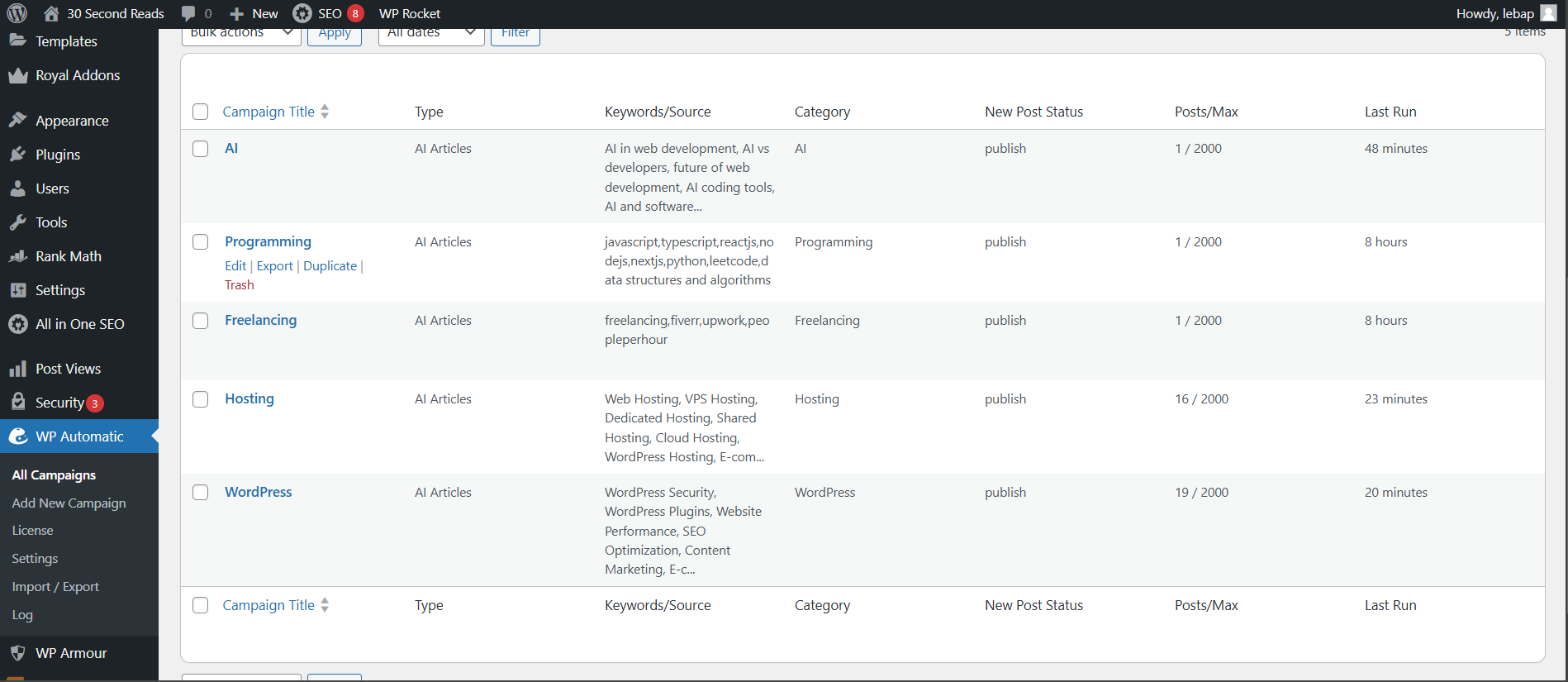The height and width of the screenshot is (682, 1568).
Task: Open the WP Rocket admin bar menu
Action: tap(410, 13)
